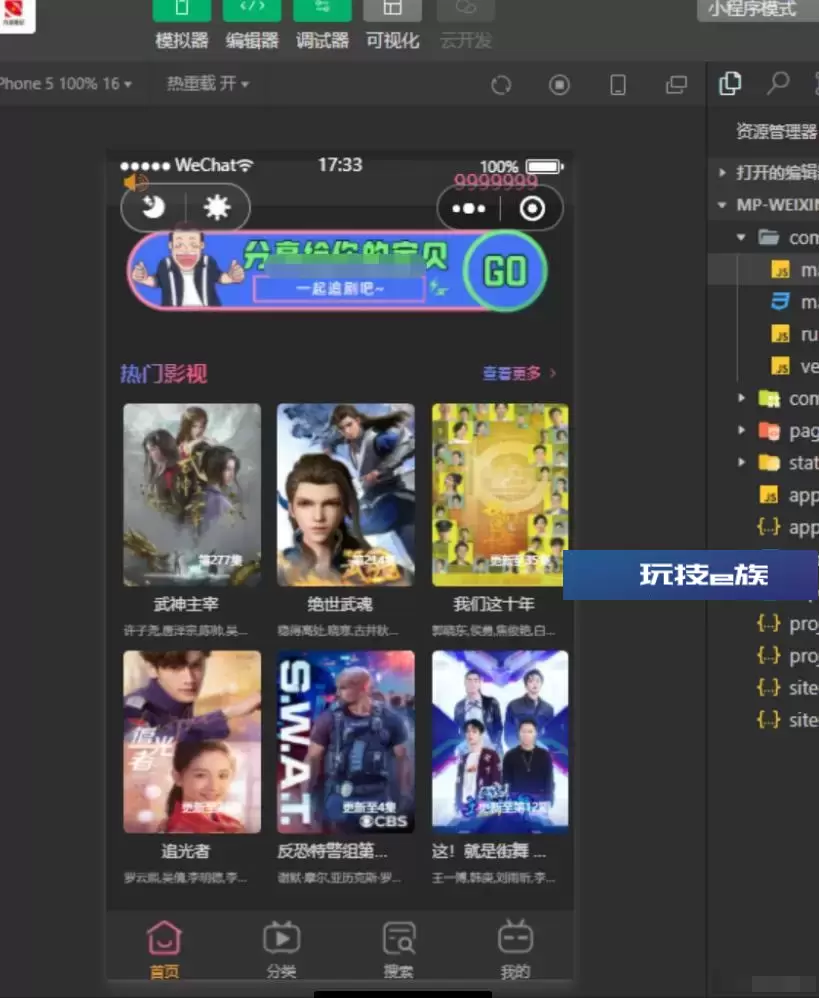The image size is (819, 998).
Task: Toggle the 调试器 debugger panel
Action: click(322, 24)
